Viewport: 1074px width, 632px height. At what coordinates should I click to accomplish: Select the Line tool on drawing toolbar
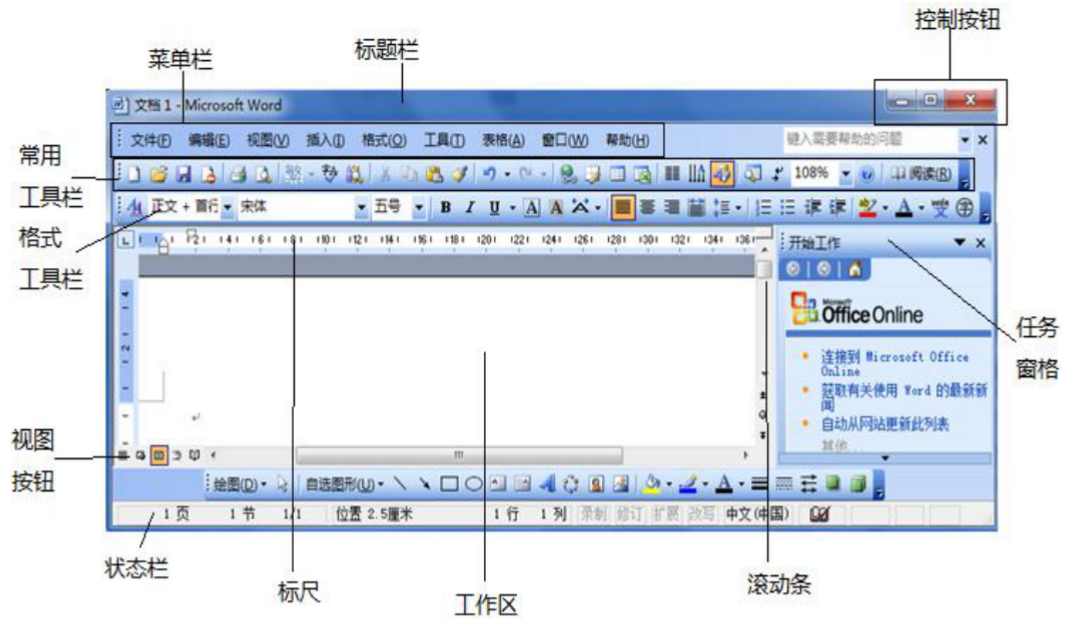coord(401,484)
